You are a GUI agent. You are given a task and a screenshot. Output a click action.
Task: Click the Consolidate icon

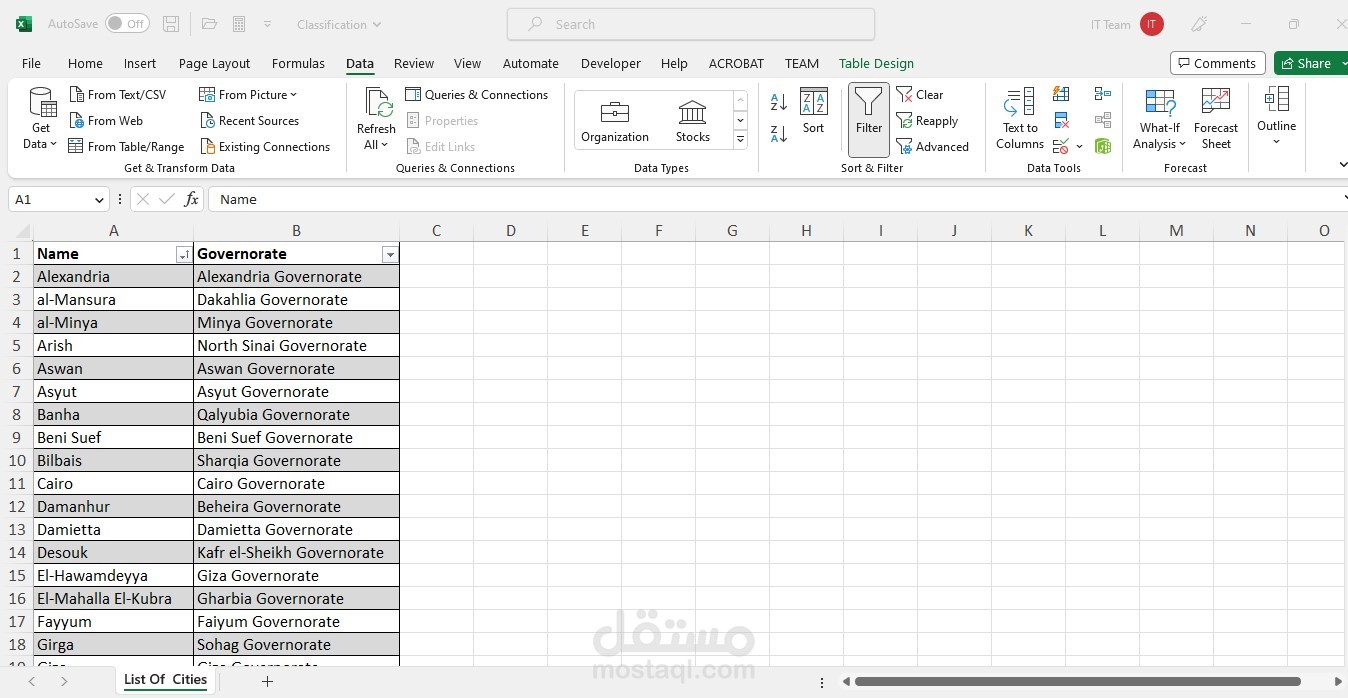click(x=1103, y=94)
